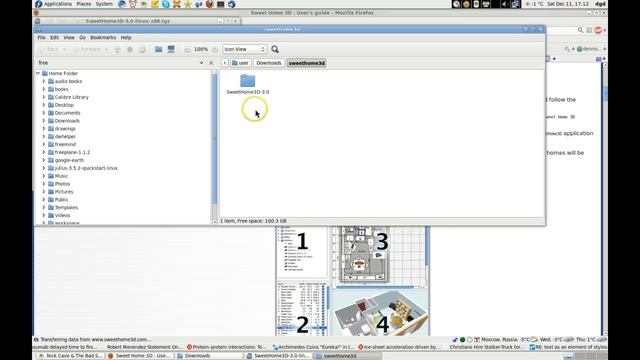Click the Reload toolbar icon

pyautogui.click(x=142, y=49)
